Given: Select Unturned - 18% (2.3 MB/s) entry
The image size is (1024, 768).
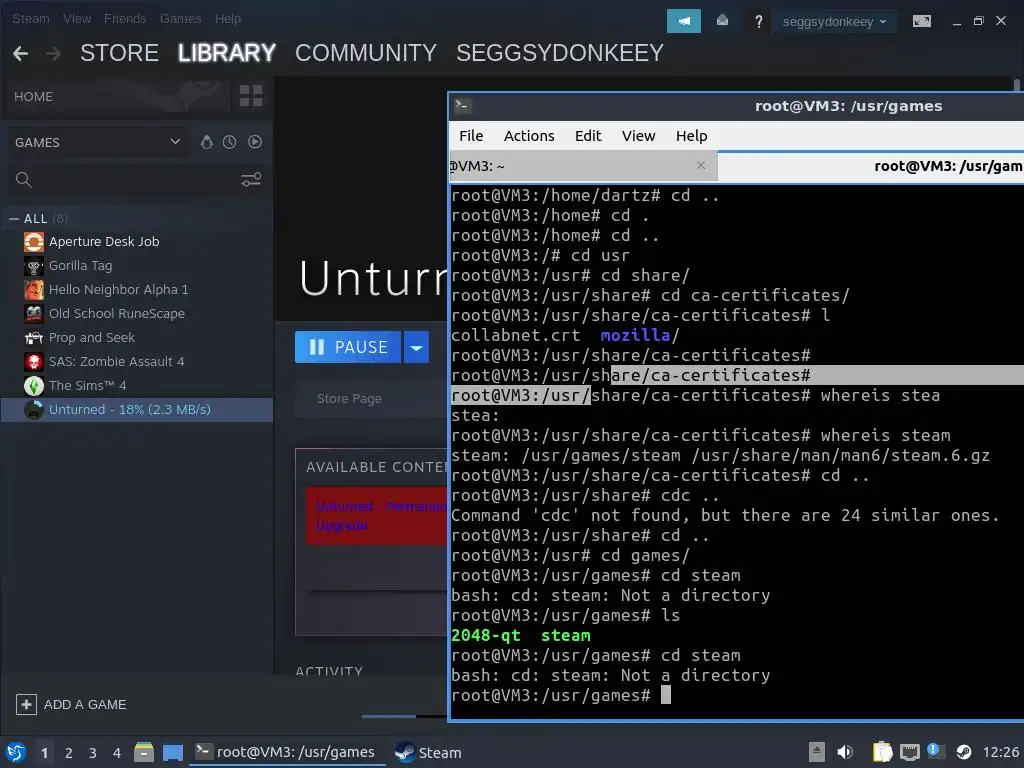Looking at the screenshot, I should click(137, 409).
